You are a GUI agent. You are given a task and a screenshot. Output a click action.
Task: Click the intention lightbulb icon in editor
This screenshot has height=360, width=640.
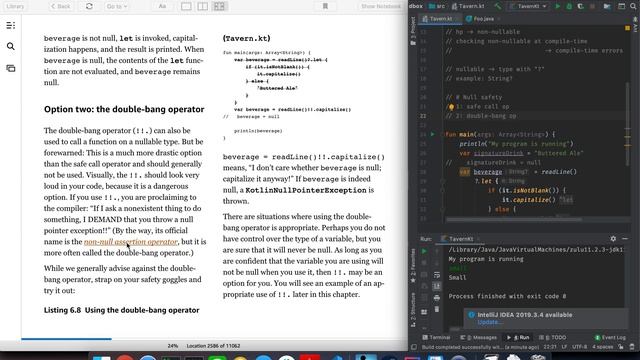point(451,107)
